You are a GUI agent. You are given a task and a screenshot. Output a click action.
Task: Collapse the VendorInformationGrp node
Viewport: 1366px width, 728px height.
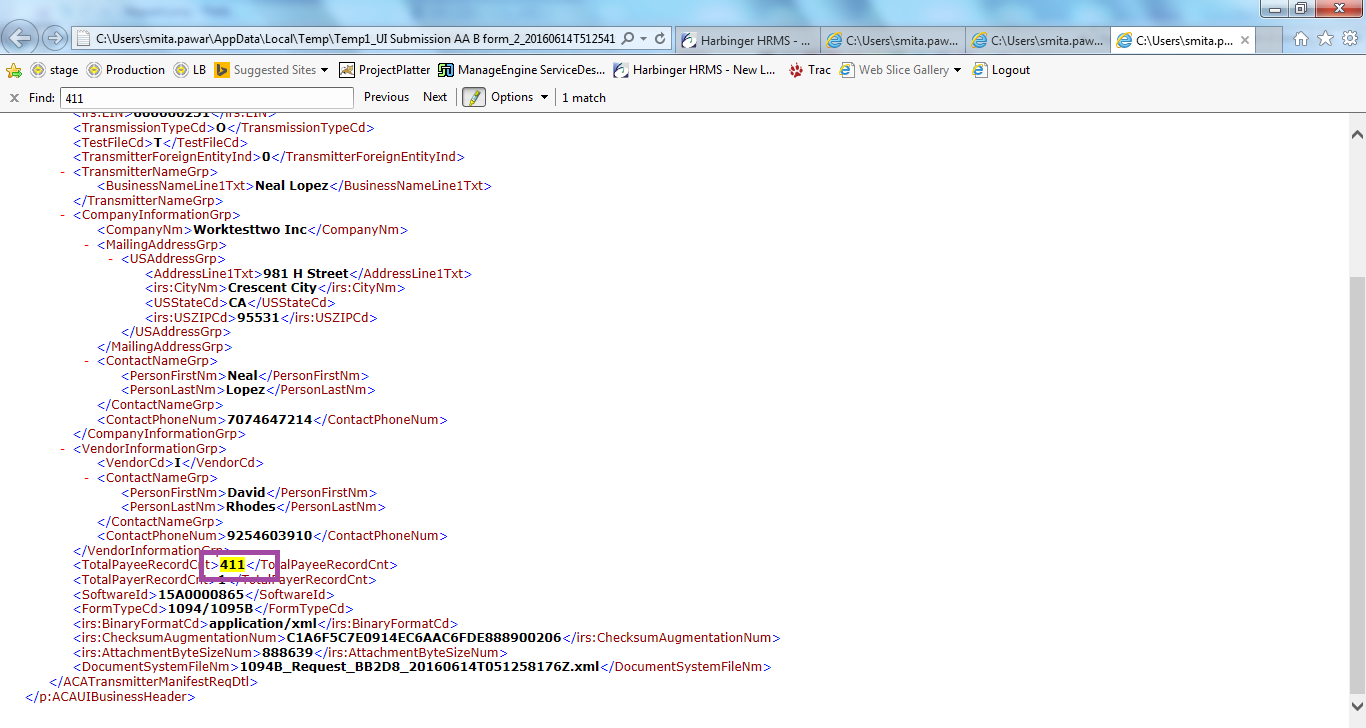tap(62, 449)
